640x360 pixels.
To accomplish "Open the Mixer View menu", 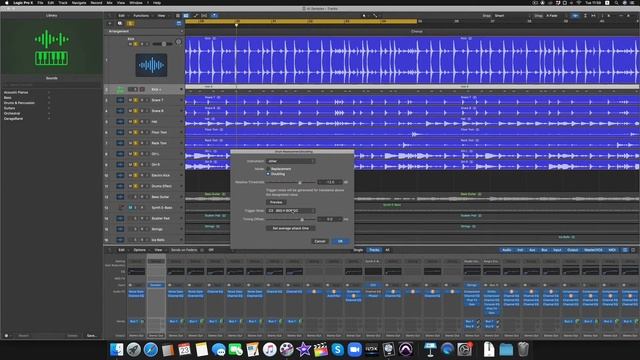I will (x=158, y=250).
